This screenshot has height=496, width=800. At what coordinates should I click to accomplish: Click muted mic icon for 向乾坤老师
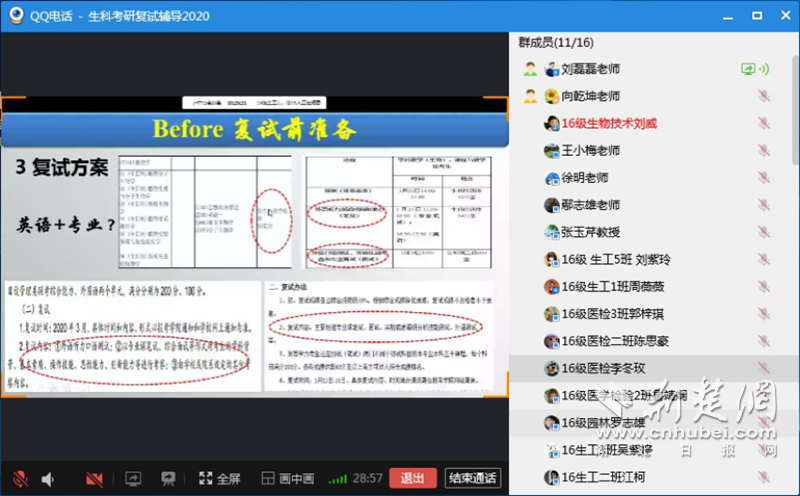point(764,96)
